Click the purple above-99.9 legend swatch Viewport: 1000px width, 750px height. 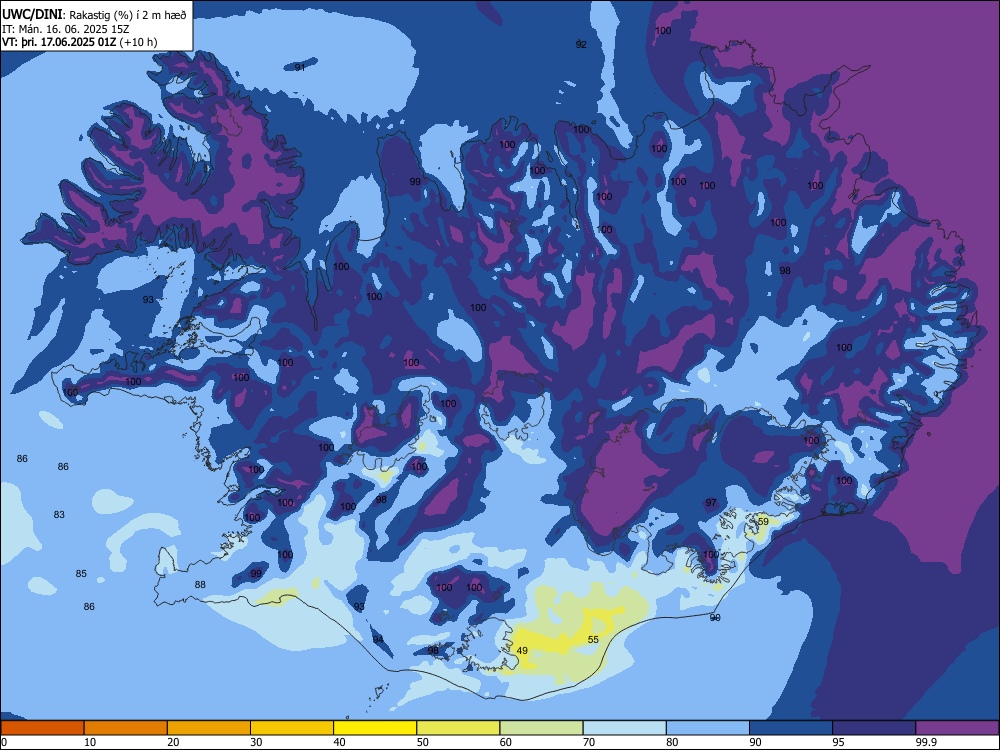pos(957,728)
